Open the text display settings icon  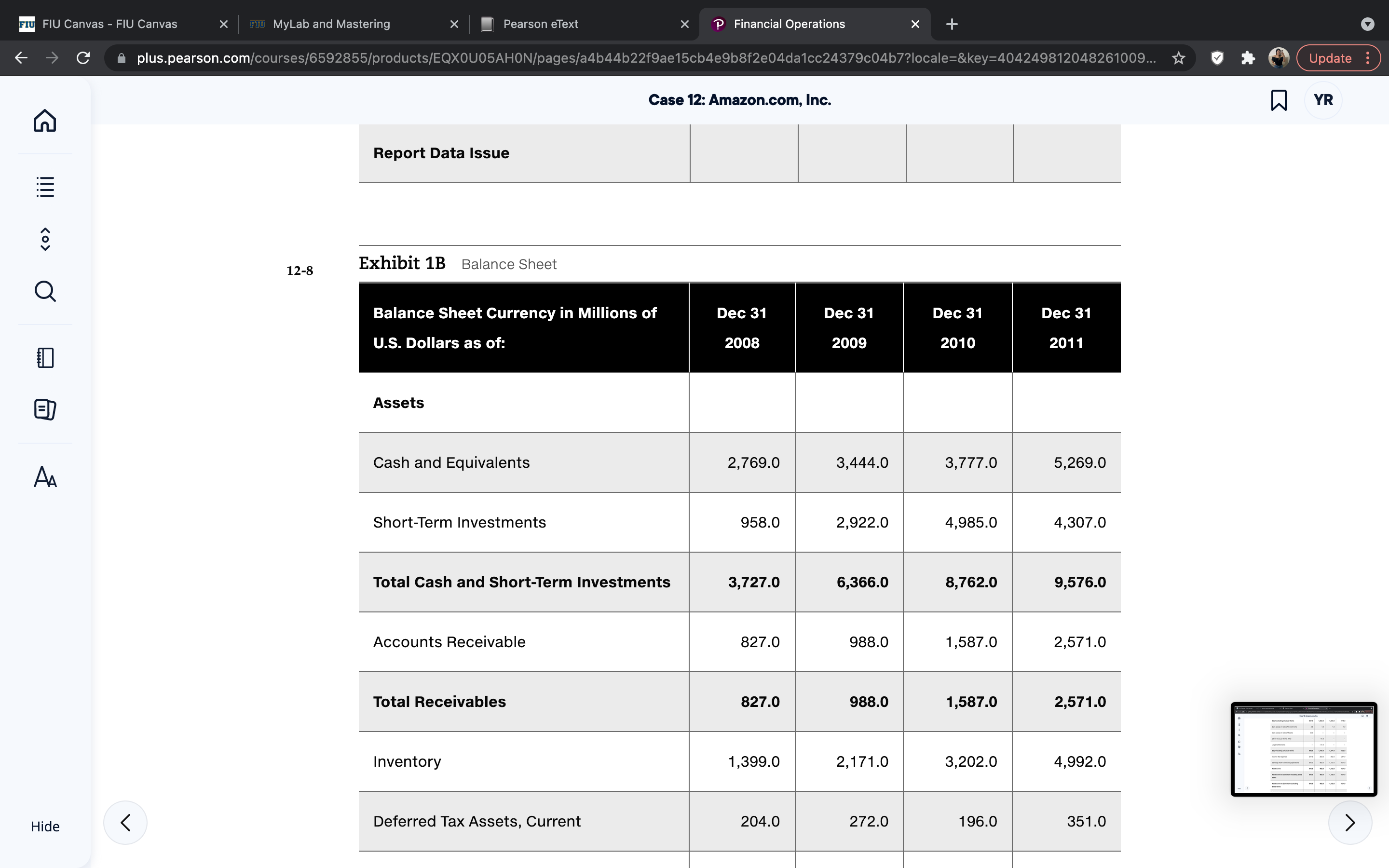[x=45, y=476]
